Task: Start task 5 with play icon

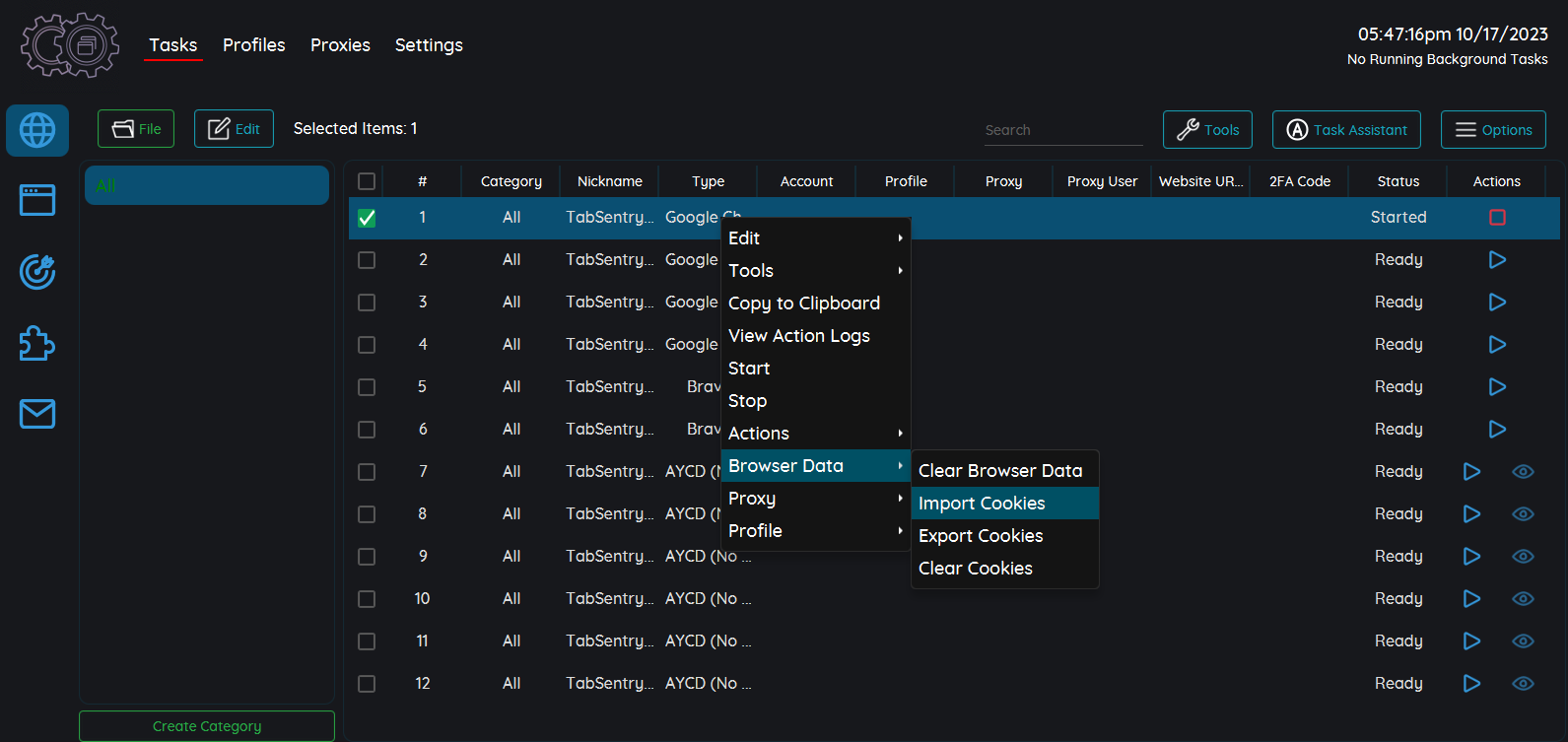Action: (x=1497, y=386)
